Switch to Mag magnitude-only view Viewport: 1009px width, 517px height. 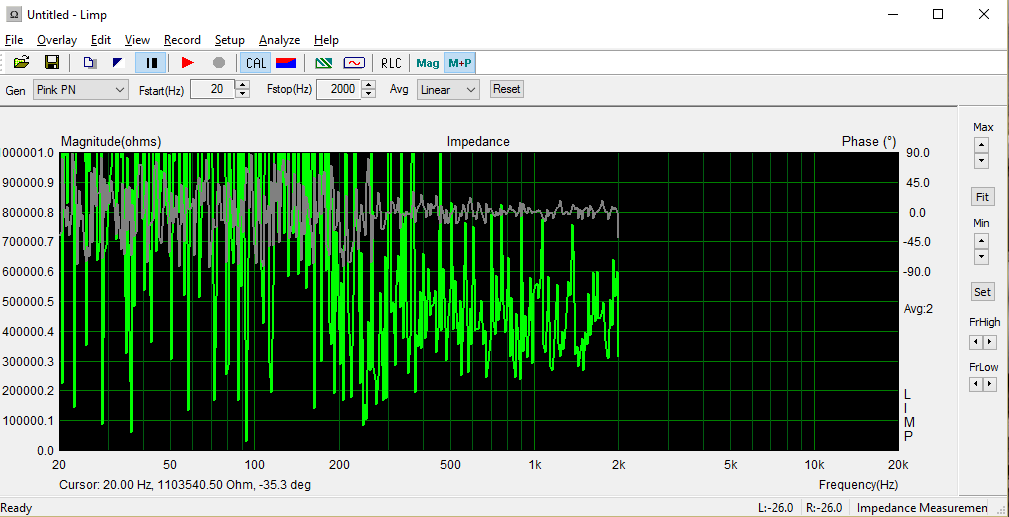coord(428,62)
